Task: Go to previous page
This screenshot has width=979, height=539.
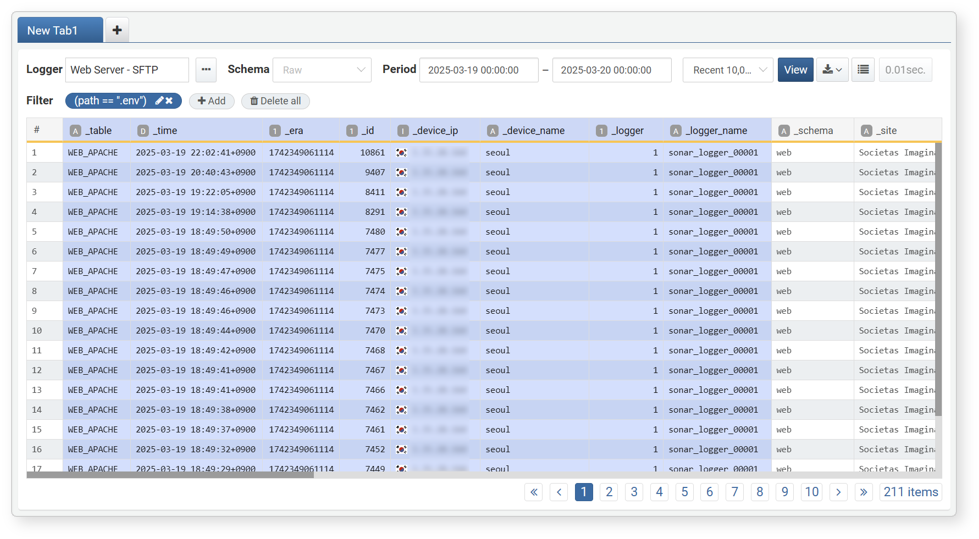Action: pyautogui.click(x=559, y=492)
